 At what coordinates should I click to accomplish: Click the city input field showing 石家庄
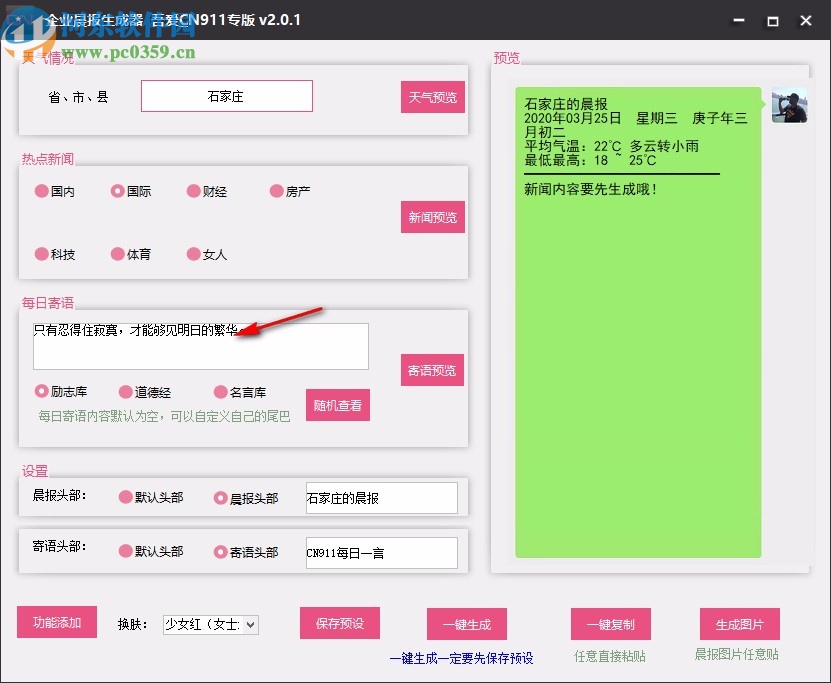(x=226, y=96)
